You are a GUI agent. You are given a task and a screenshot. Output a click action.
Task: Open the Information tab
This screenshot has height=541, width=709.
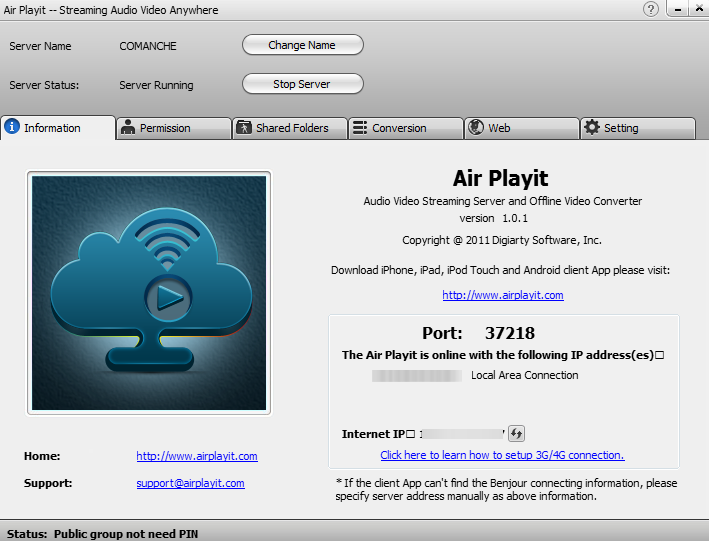(x=58, y=128)
